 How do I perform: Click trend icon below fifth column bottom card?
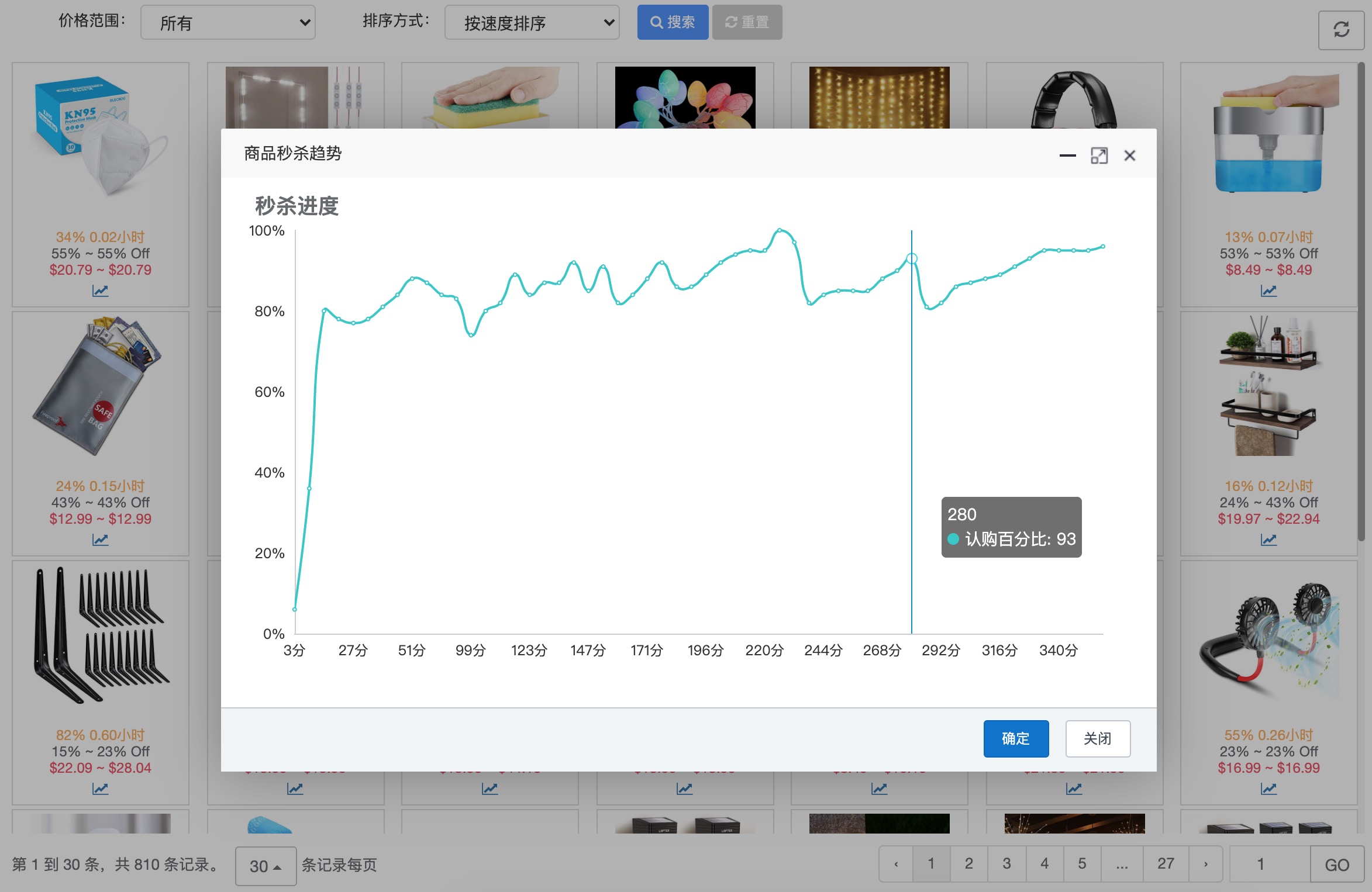[x=879, y=789]
